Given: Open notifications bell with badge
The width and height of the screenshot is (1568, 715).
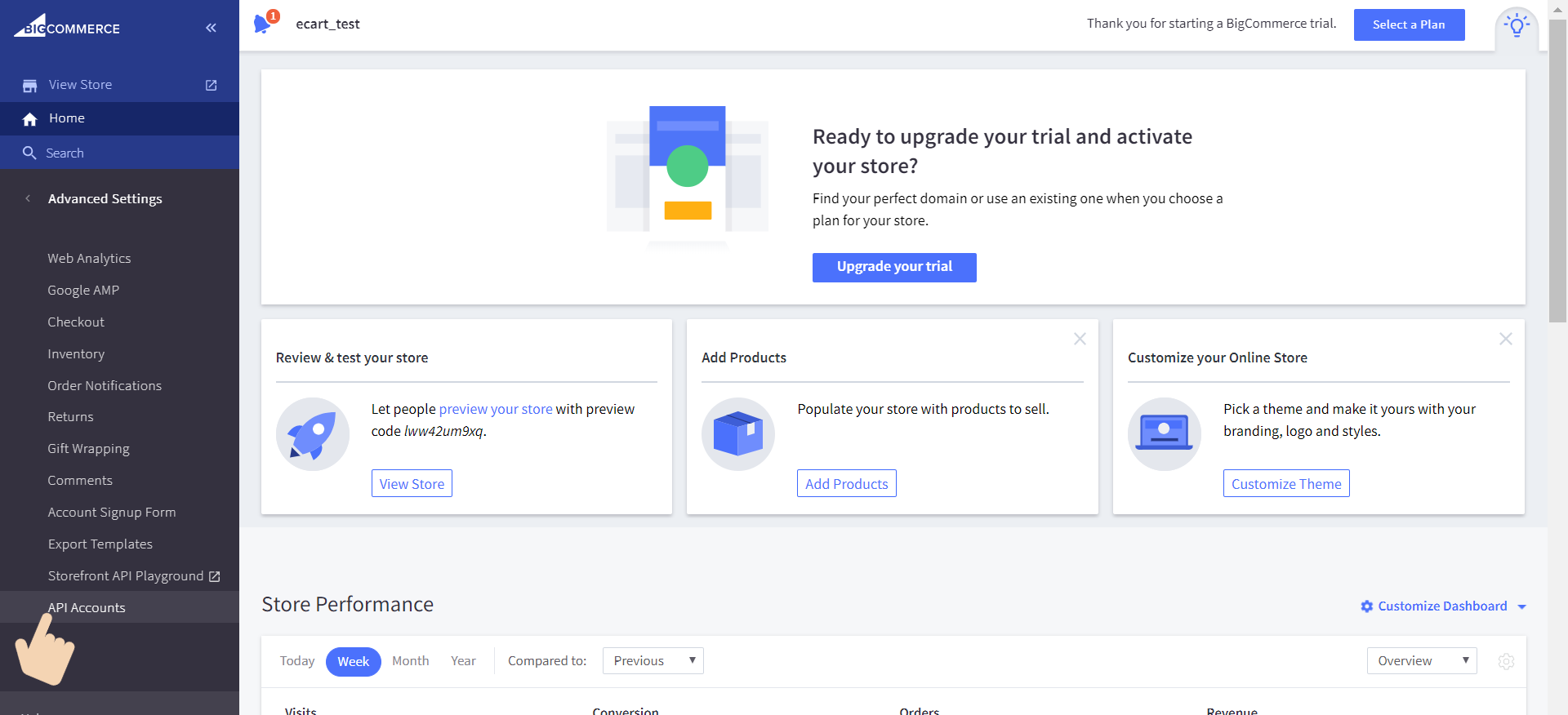Looking at the screenshot, I should [x=265, y=22].
